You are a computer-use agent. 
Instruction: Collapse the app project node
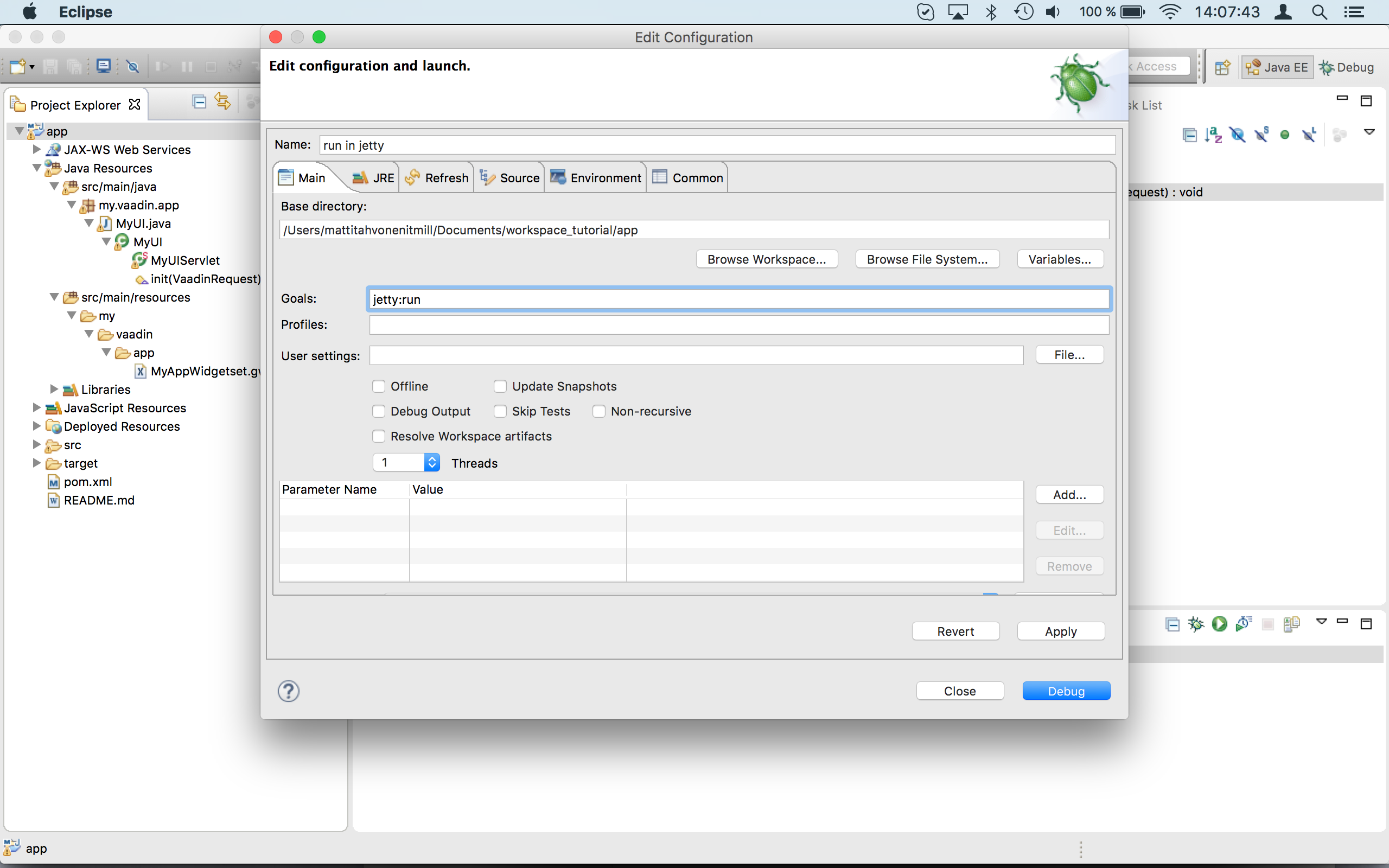pos(19,131)
